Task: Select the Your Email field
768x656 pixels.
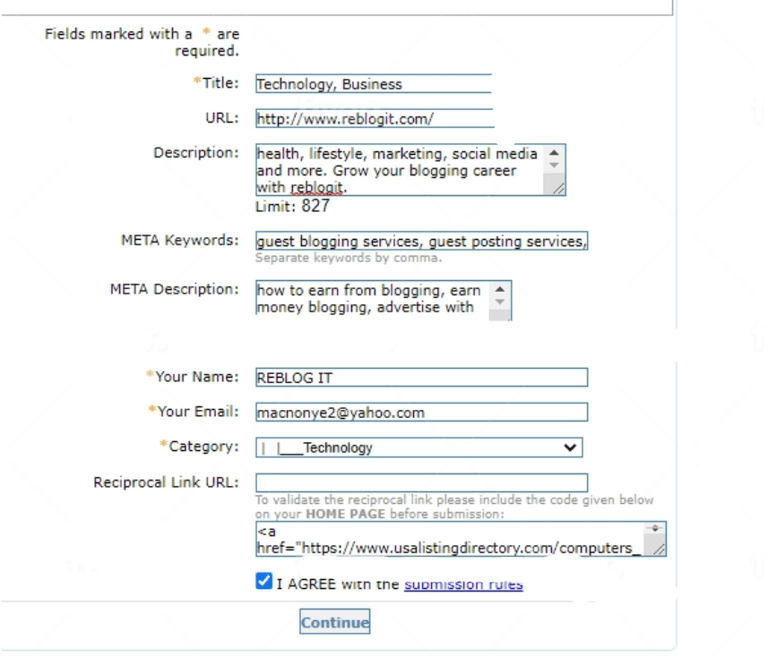Action: pyautogui.click(x=420, y=413)
